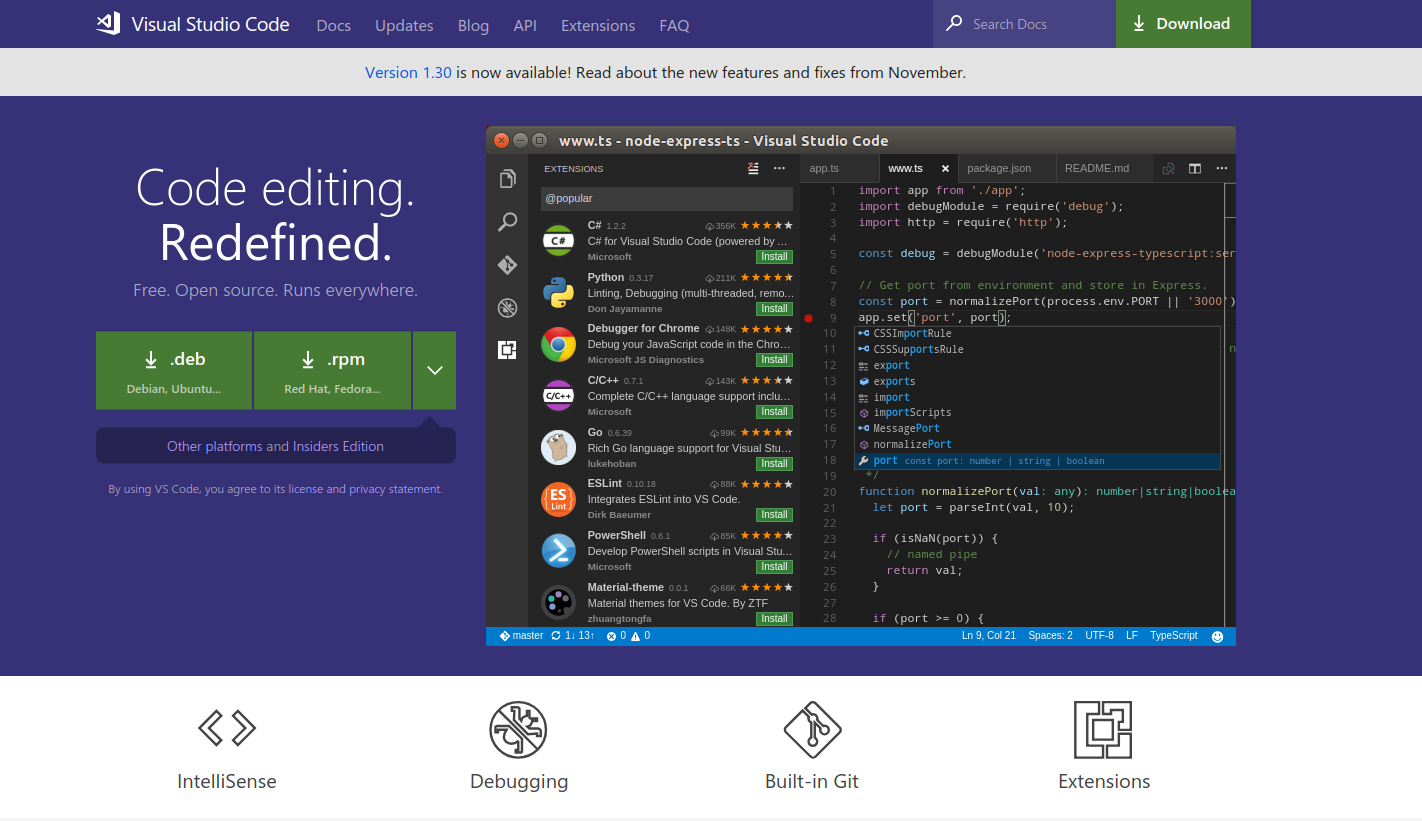Viewport: 1422px width, 821px height.
Task: Open the FAQ menu item
Action: [674, 25]
